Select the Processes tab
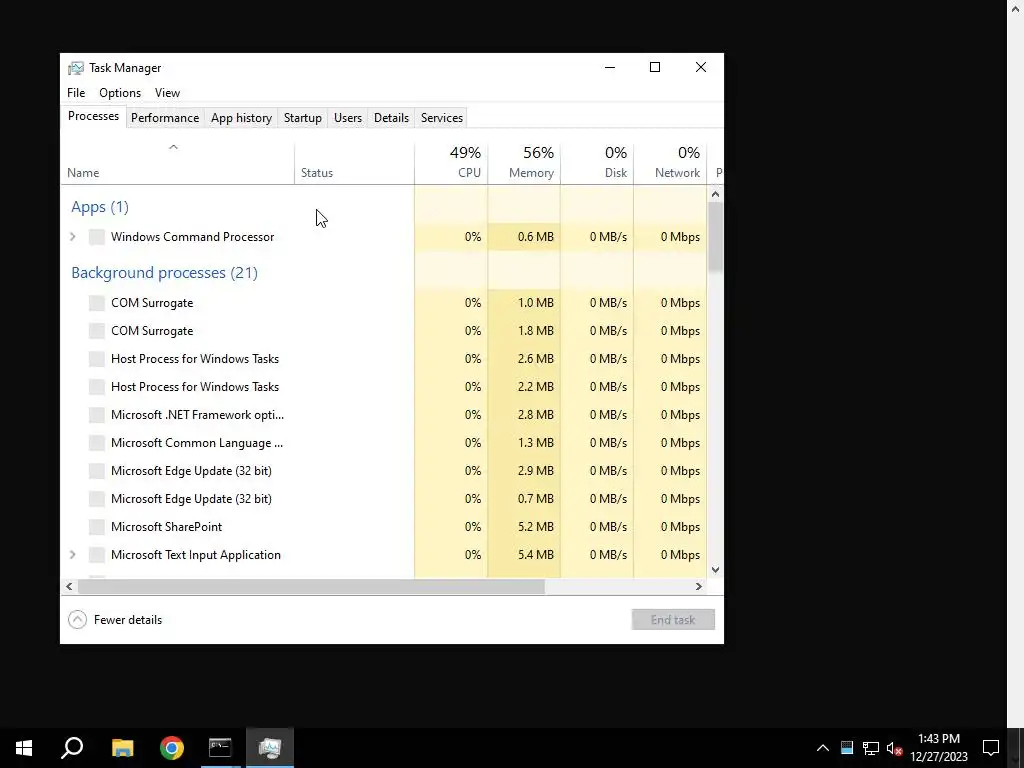The width and height of the screenshot is (1024, 768). [93, 116]
